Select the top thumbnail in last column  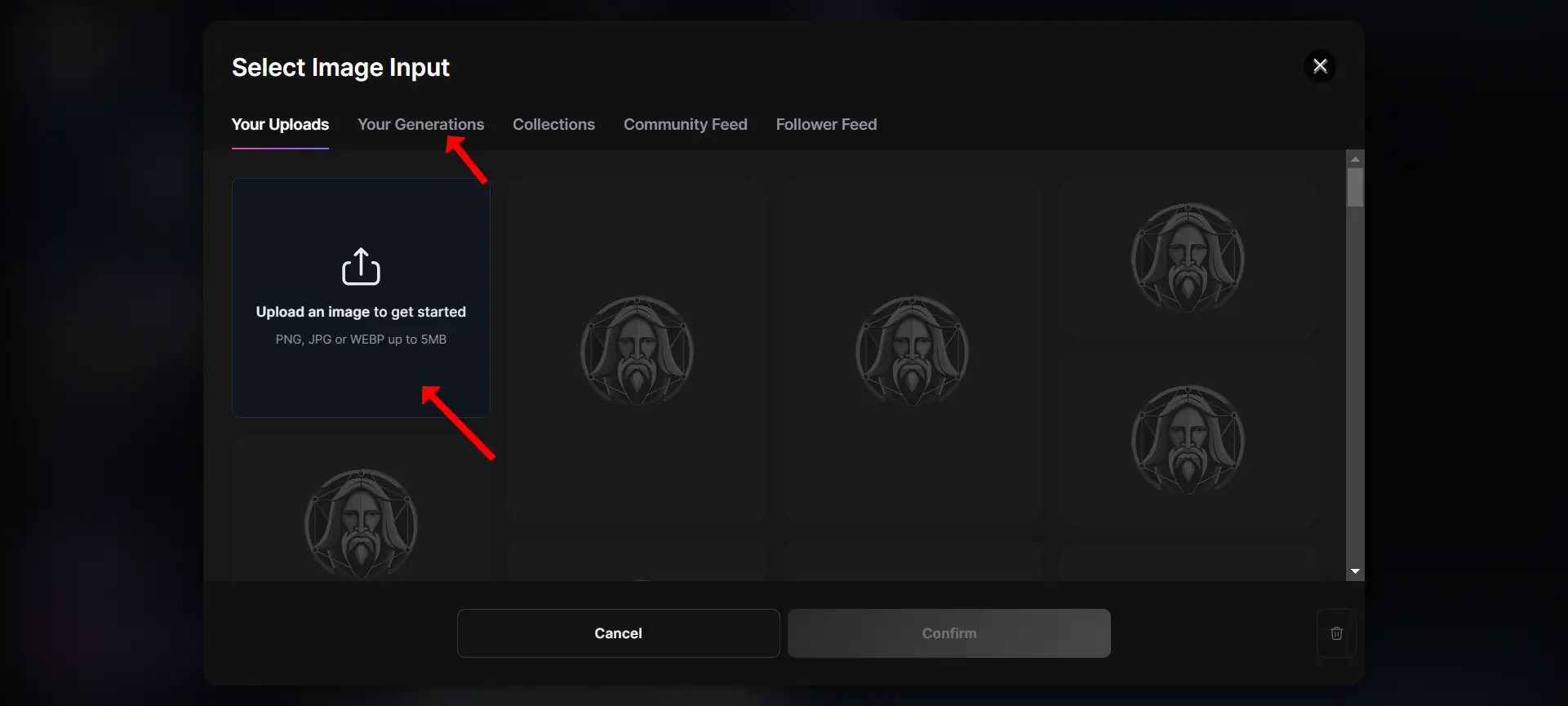(x=1188, y=258)
